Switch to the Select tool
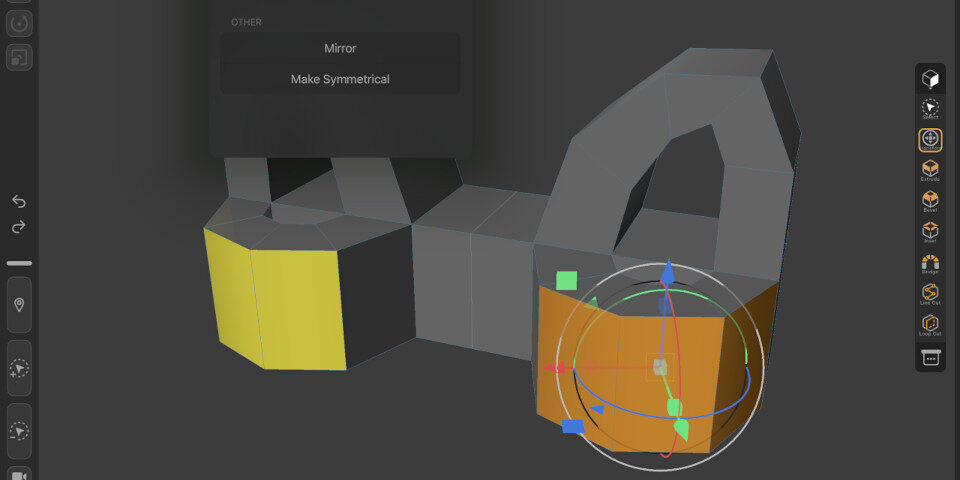The image size is (960, 480). [930, 108]
